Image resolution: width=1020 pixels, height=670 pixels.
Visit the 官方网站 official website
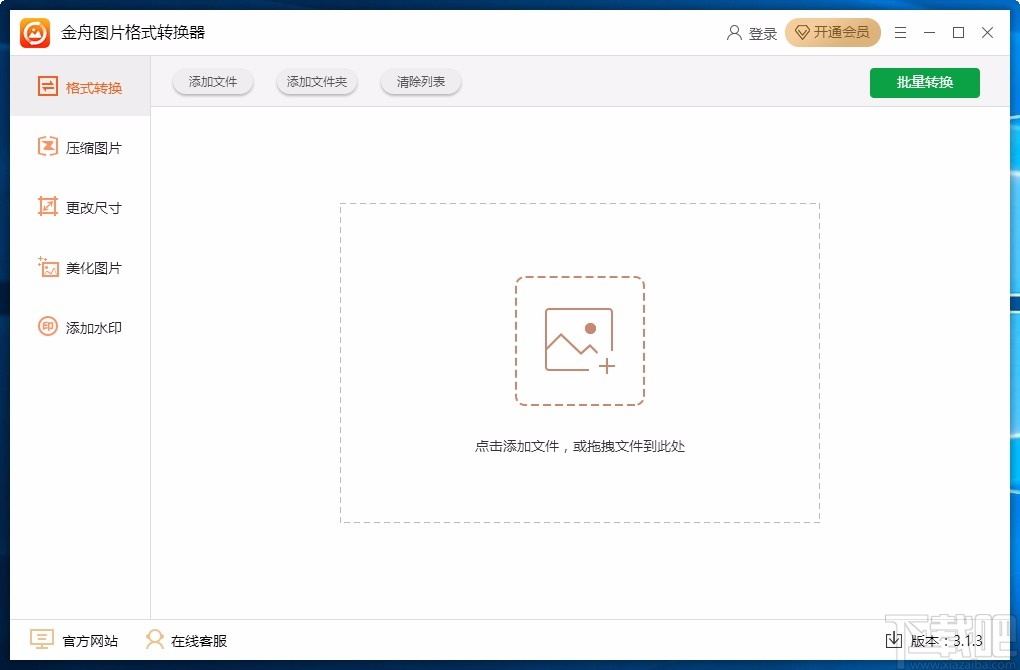[x=74, y=640]
